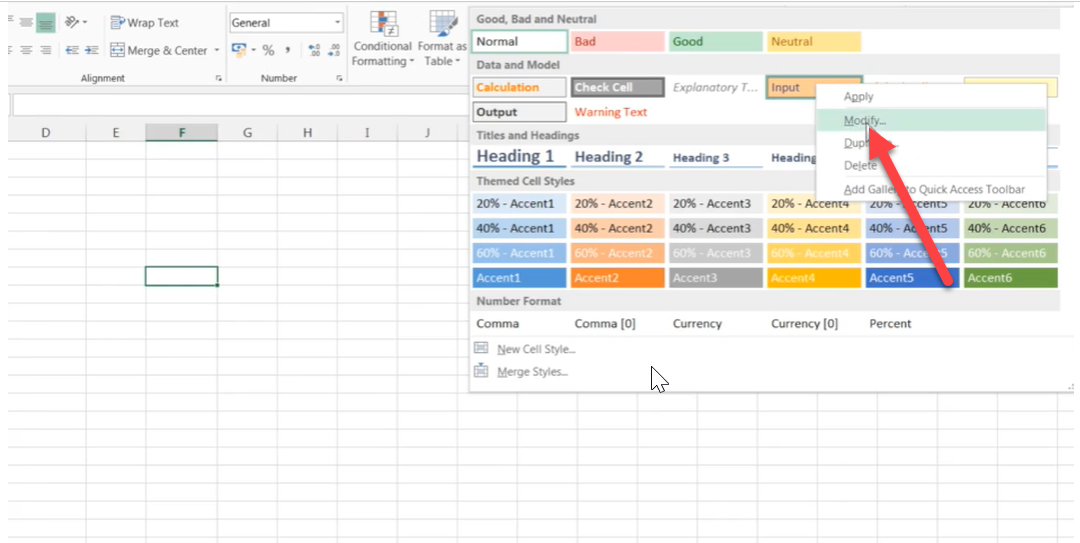This screenshot has height=543, width=1080.
Task: Apply the Comma [0] number style
Action: (x=618, y=323)
